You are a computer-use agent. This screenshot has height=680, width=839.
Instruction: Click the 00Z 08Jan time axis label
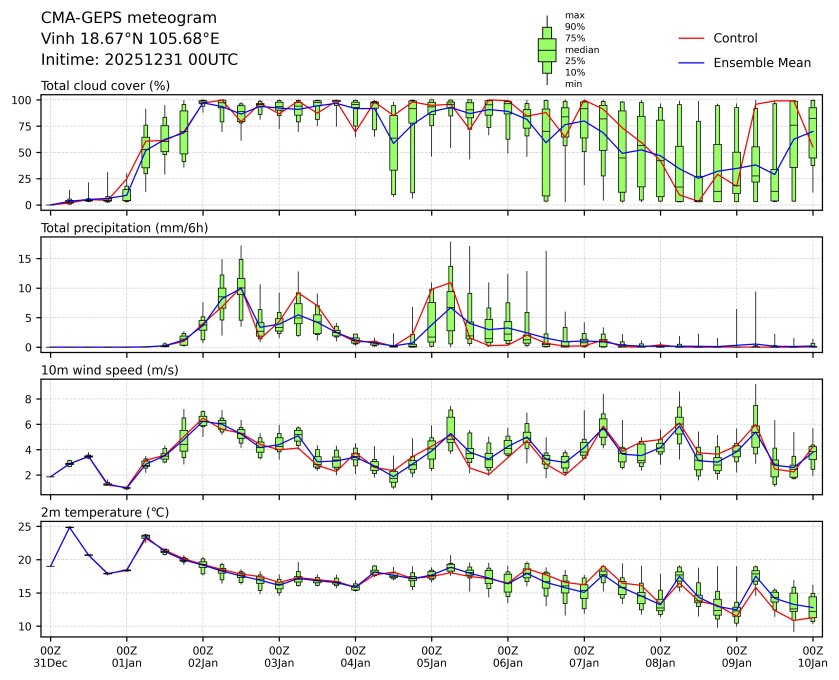pyautogui.click(x=660, y=656)
